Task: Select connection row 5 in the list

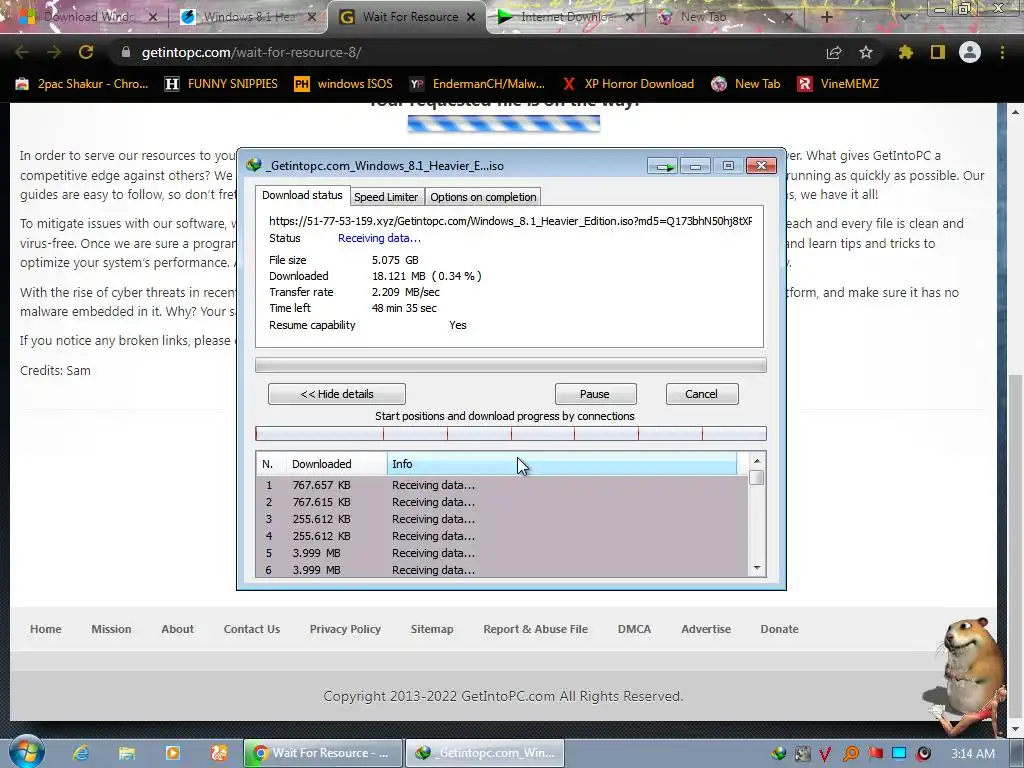Action: (502, 553)
